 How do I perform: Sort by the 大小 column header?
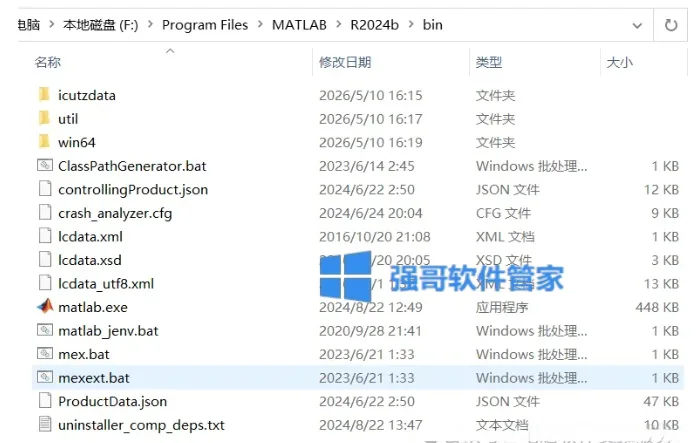(620, 63)
